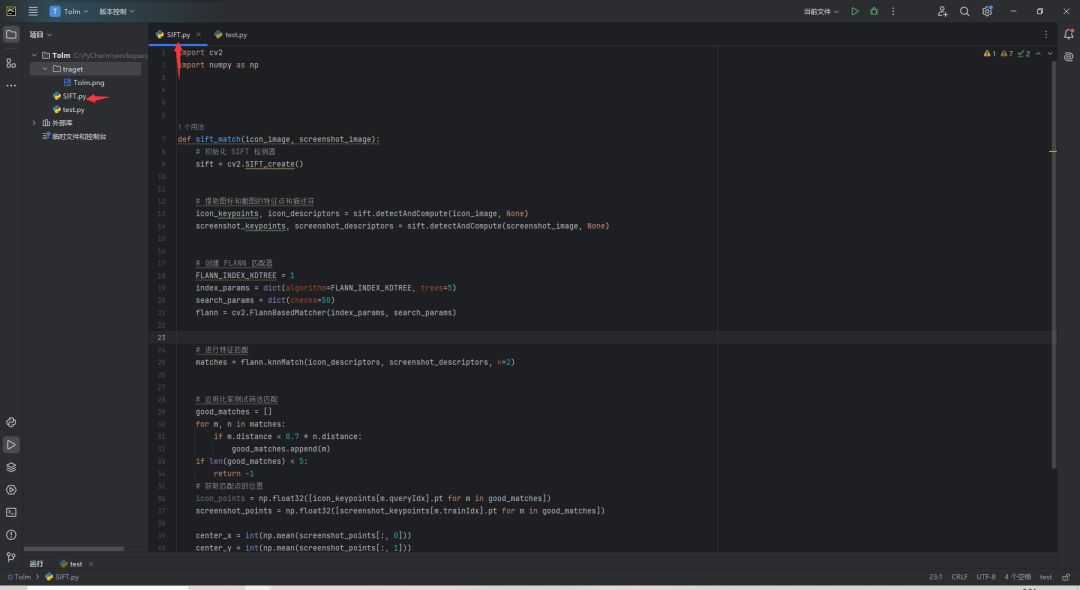The height and width of the screenshot is (590, 1080).
Task: Open the Problems tool window
Action: click(11, 535)
